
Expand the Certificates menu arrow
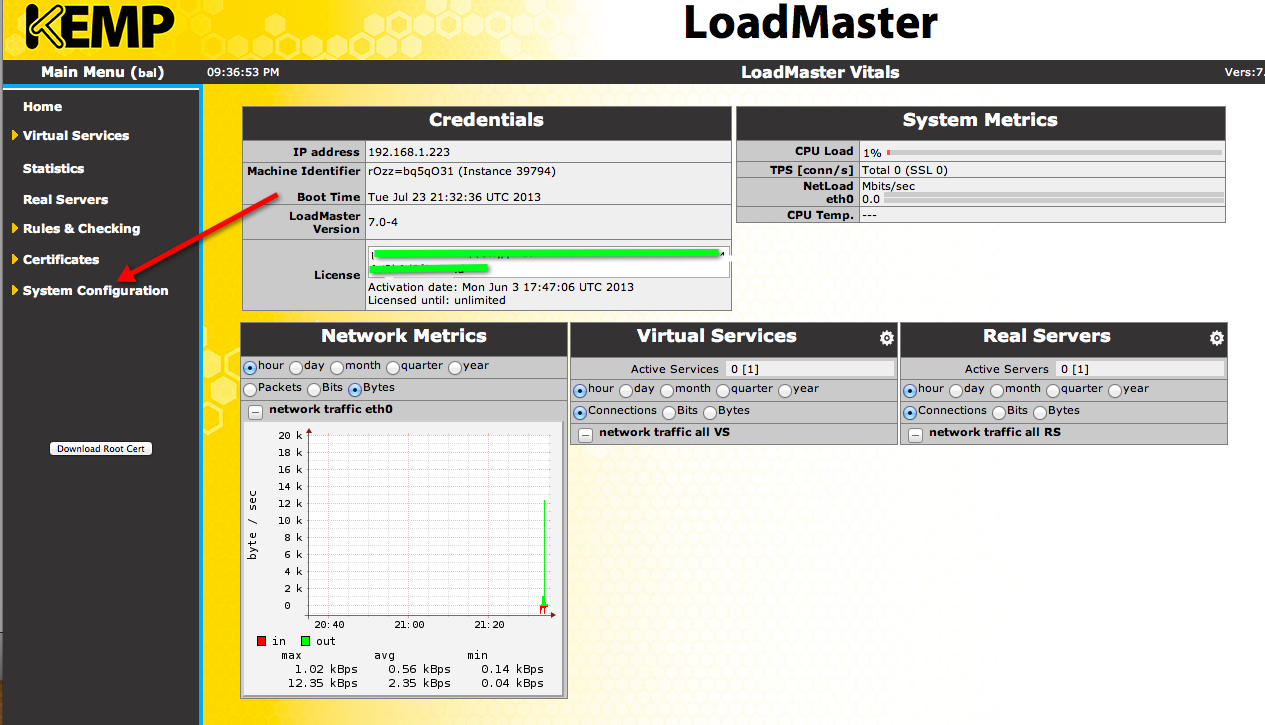pyautogui.click(x=14, y=259)
